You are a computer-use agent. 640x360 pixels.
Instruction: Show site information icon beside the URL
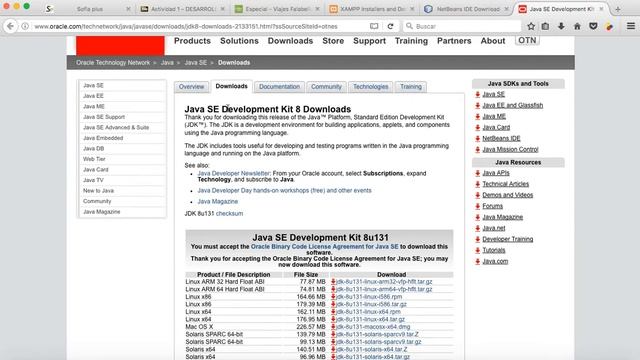coord(25,26)
